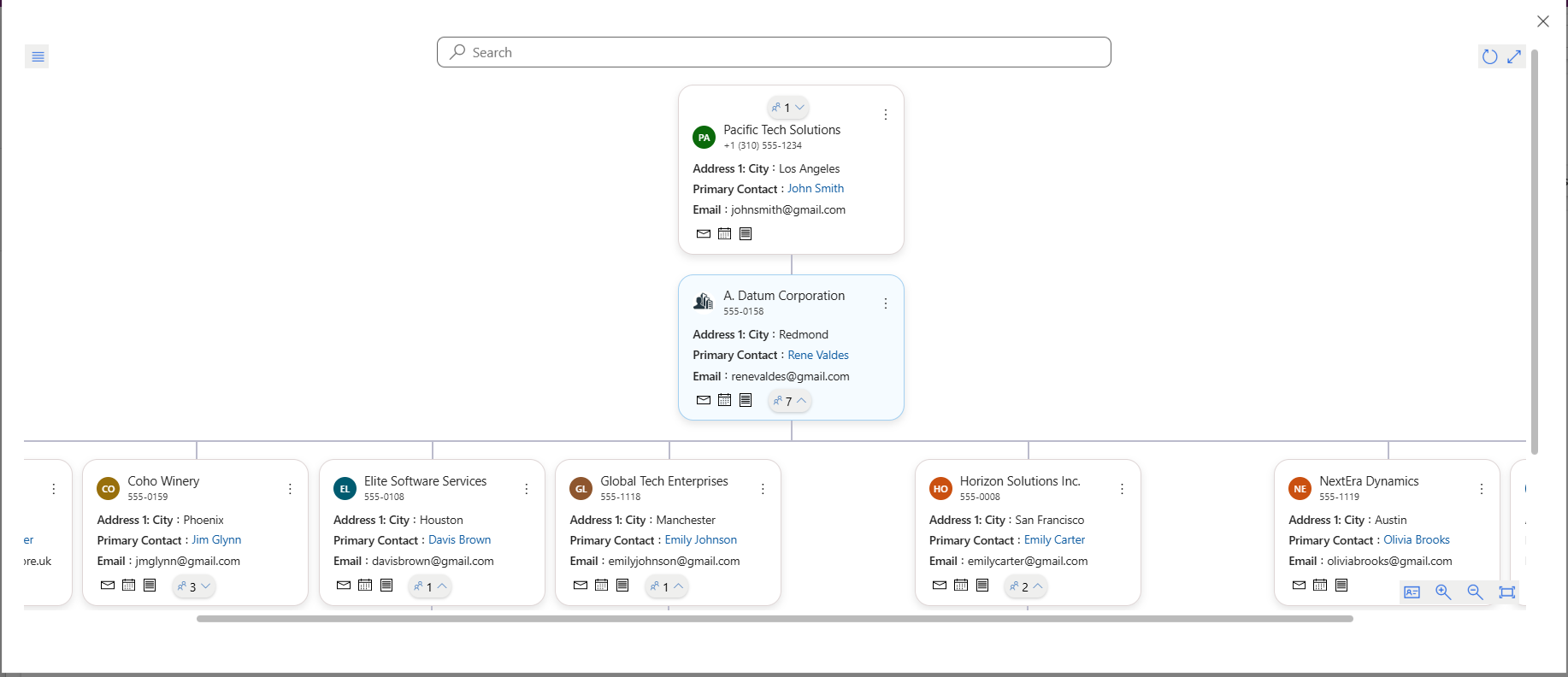Open notes icon on A. Datum Corporation
This screenshot has width=1568, height=677.
[x=746, y=400]
